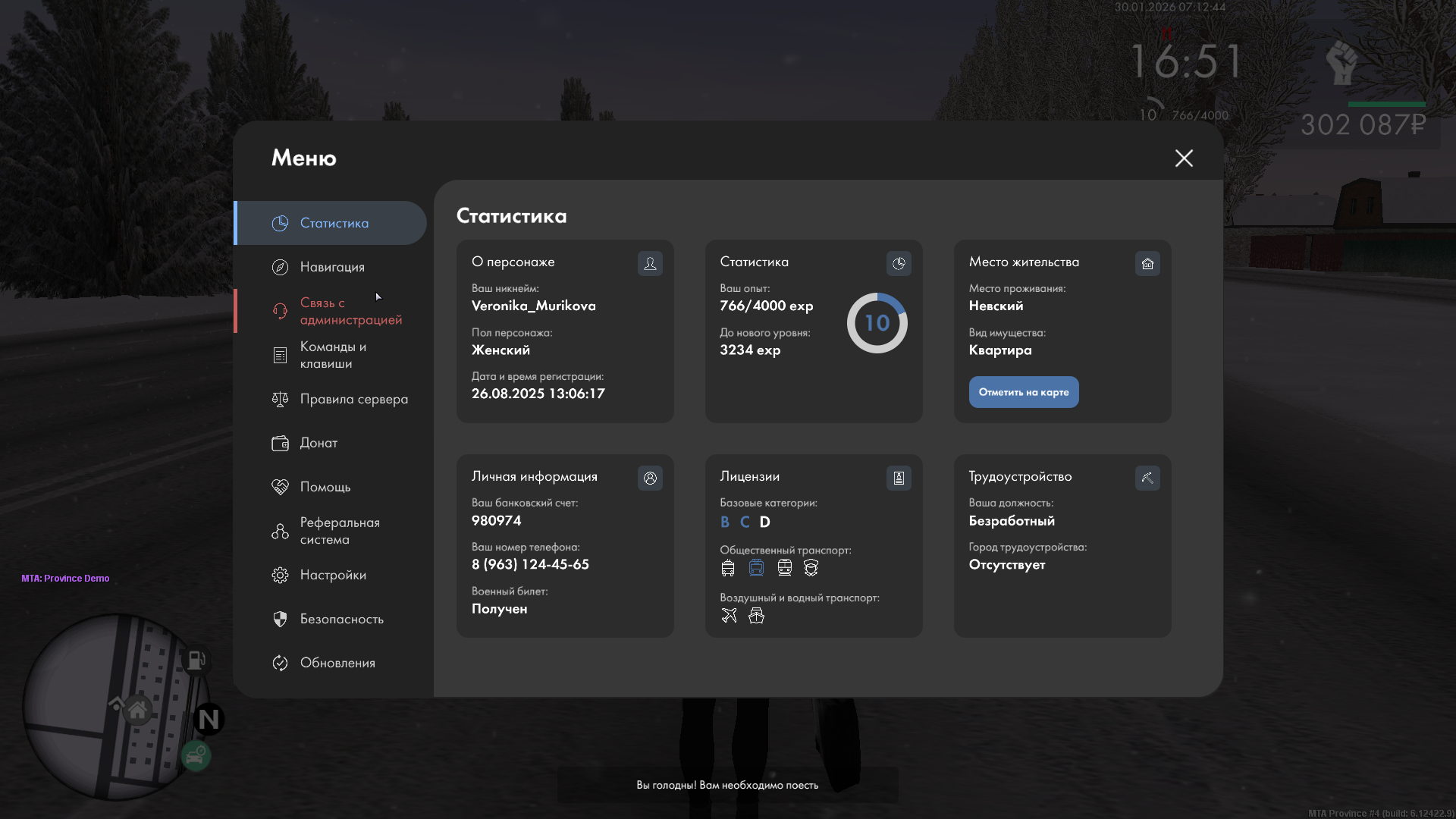This screenshot has height=819, width=1456.
Task: Go to Правила сервера section
Action: click(353, 399)
